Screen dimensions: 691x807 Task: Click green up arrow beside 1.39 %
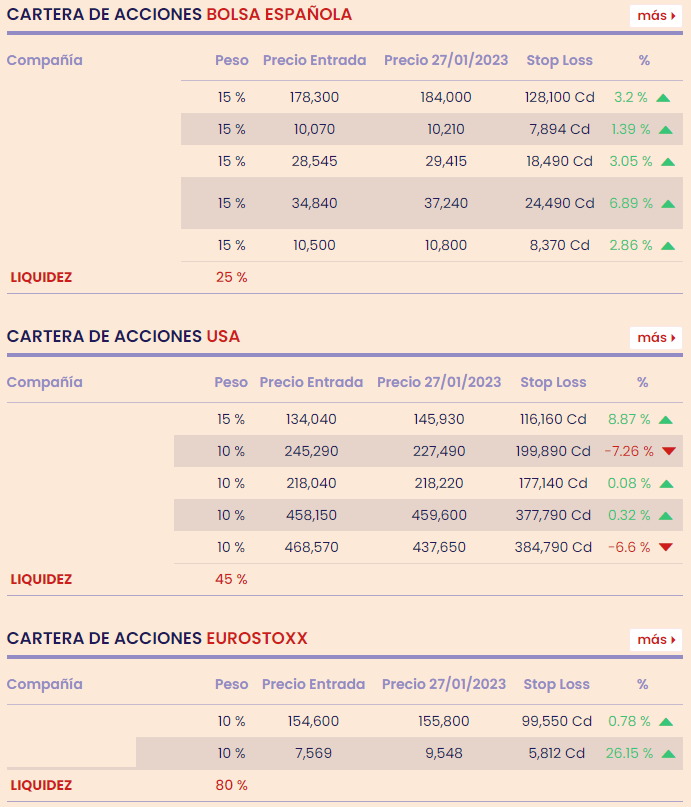coord(666,130)
